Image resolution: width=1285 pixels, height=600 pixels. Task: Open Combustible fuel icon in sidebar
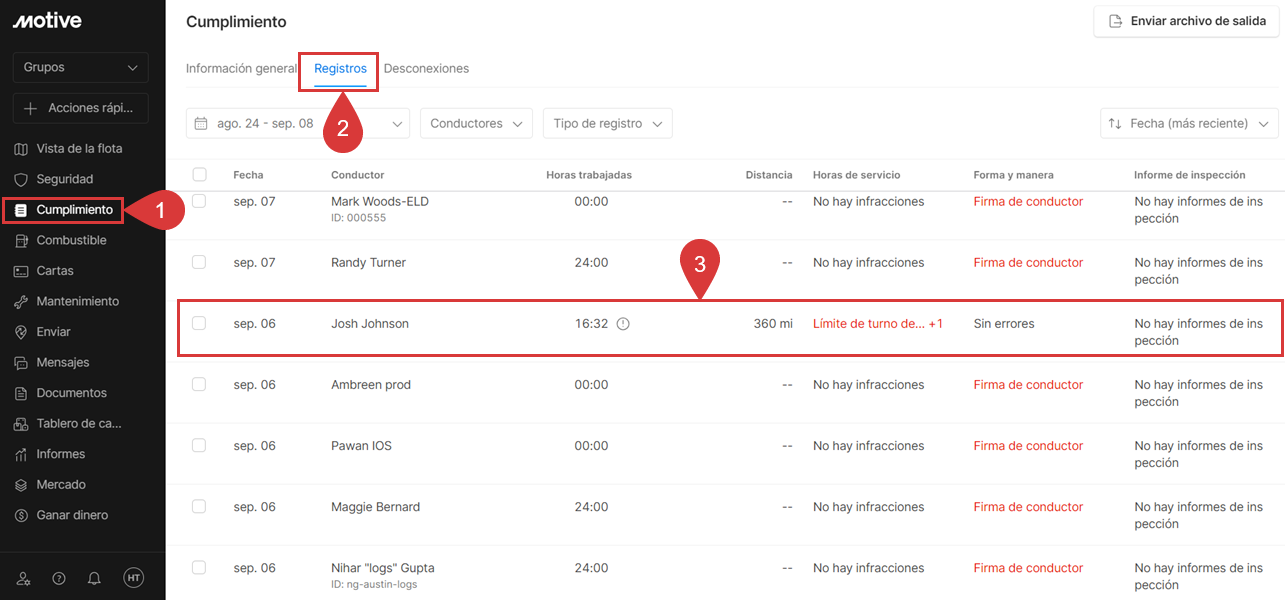point(21,241)
